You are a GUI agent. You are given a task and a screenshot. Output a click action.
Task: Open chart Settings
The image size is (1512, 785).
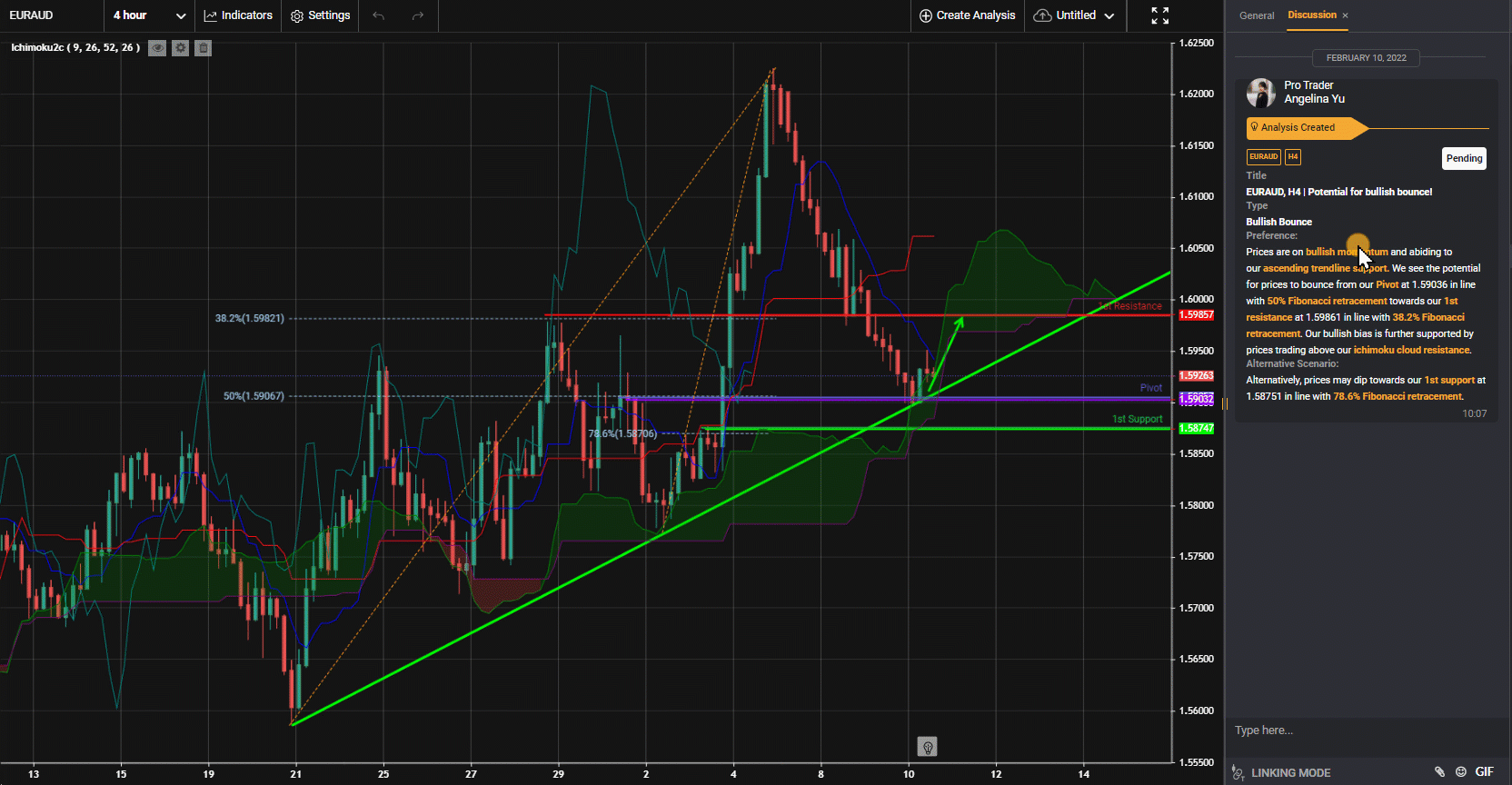click(320, 15)
